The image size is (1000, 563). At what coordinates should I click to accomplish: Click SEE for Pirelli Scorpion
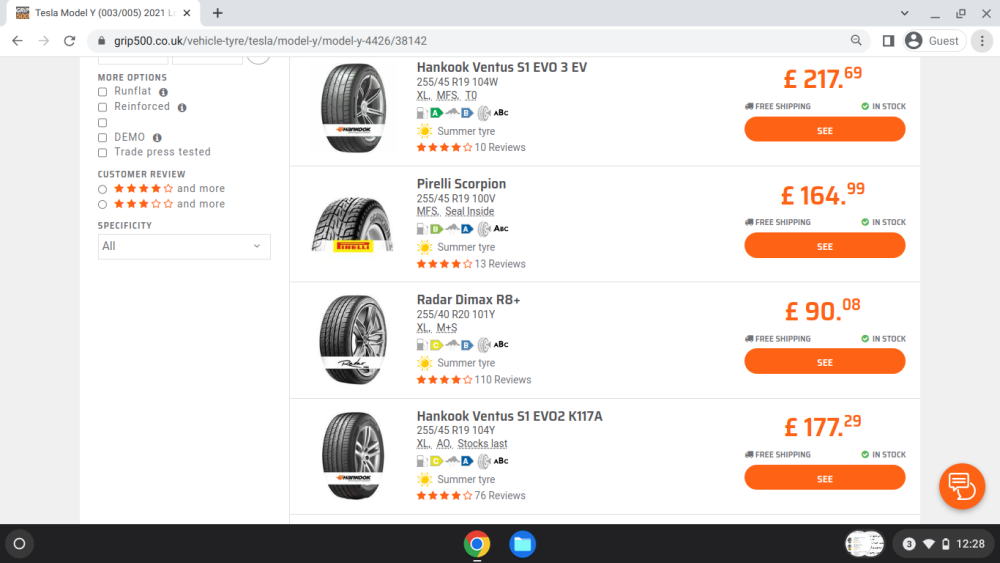click(x=825, y=245)
